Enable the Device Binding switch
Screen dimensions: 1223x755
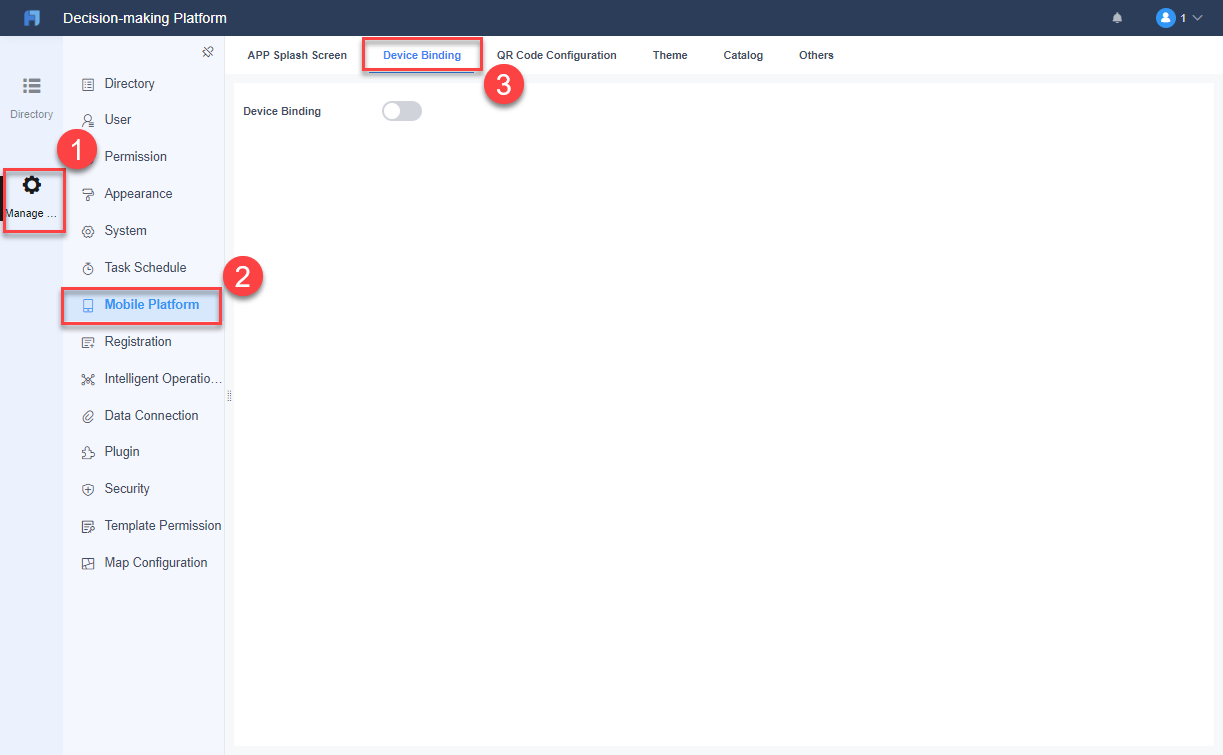[401, 110]
